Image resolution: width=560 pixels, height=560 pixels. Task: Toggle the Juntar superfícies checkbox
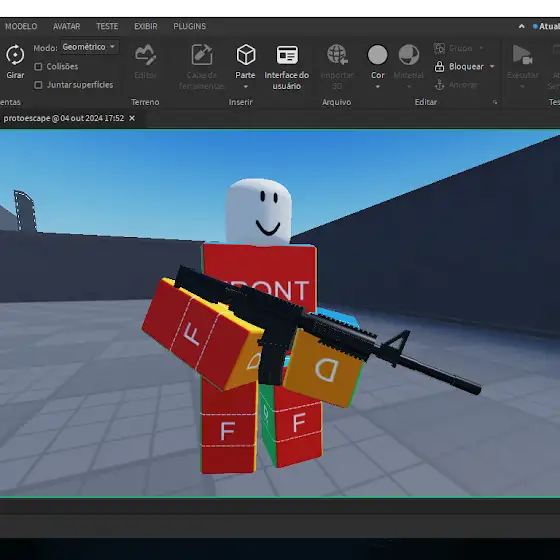pyautogui.click(x=38, y=85)
